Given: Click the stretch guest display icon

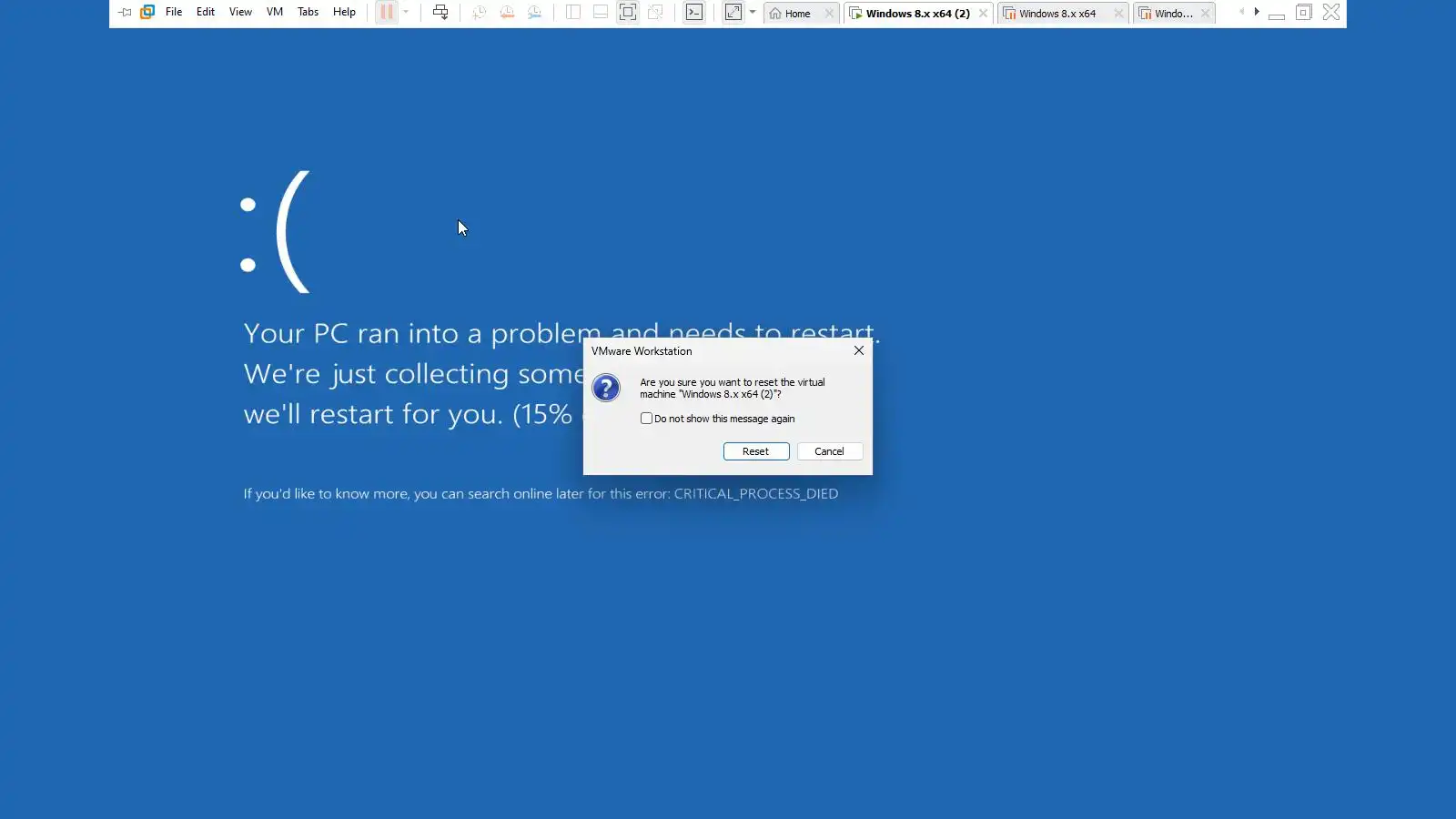Looking at the screenshot, I should pyautogui.click(x=733, y=12).
